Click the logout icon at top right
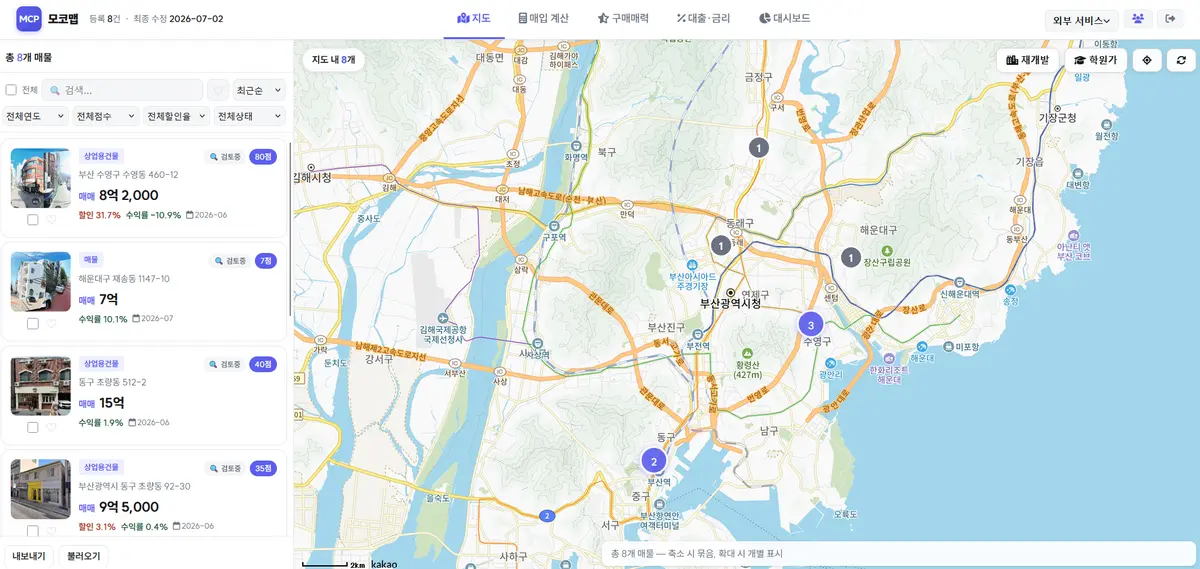The height and width of the screenshot is (569, 1200). coord(1170,19)
